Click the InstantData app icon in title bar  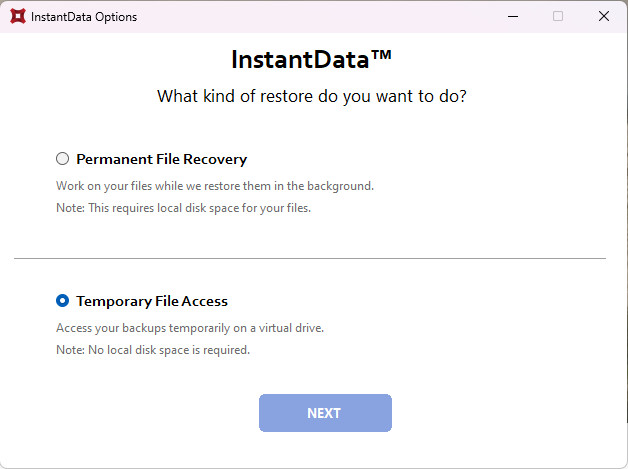click(x=16, y=16)
